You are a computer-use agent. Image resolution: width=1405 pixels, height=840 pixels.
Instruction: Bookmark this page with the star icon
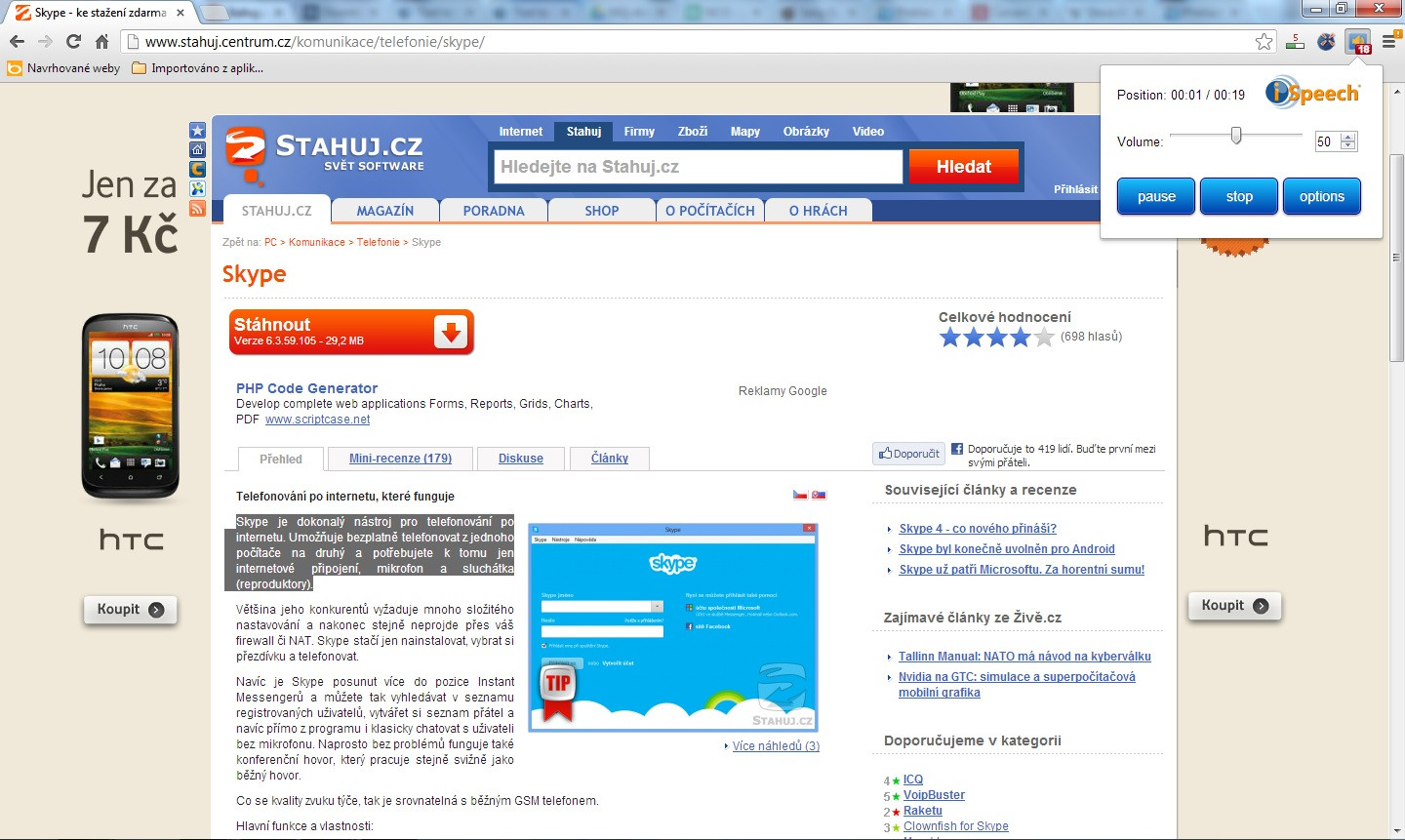1264,41
